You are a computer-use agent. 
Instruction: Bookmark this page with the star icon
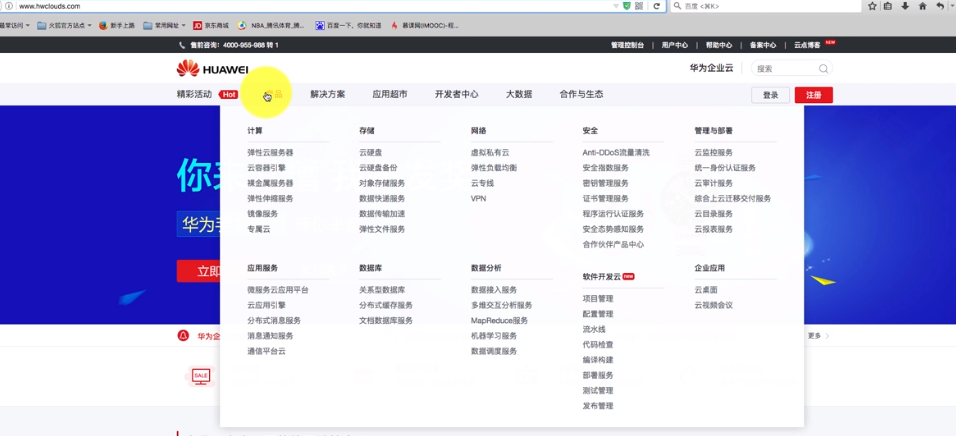(872, 6)
